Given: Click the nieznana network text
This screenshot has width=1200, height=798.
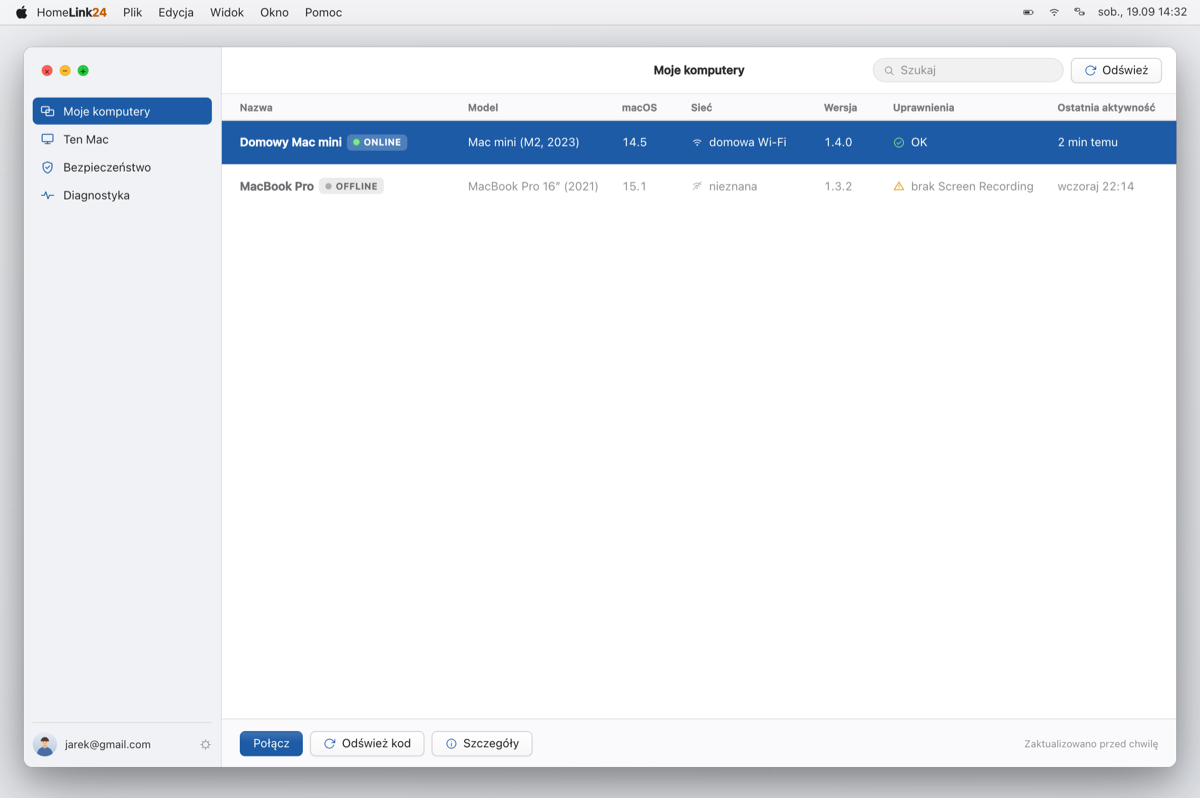Looking at the screenshot, I should [x=733, y=186].
